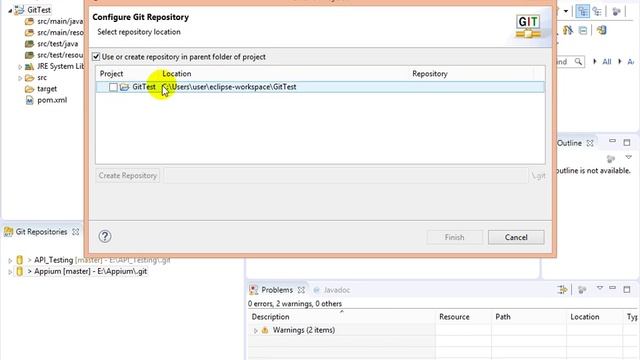Close the Git Repositories tab
This screenshot has width=640, height=360.
click(x=76, y=232)
